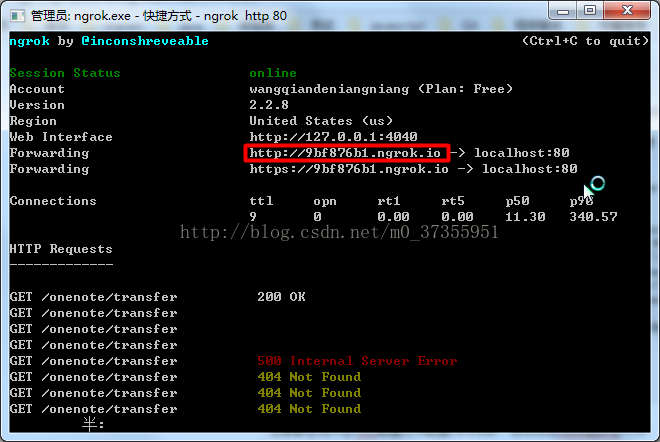Screen dimensions: 660x442
Task: Click the '200 OK' response status
Action: tap(281, 297)
